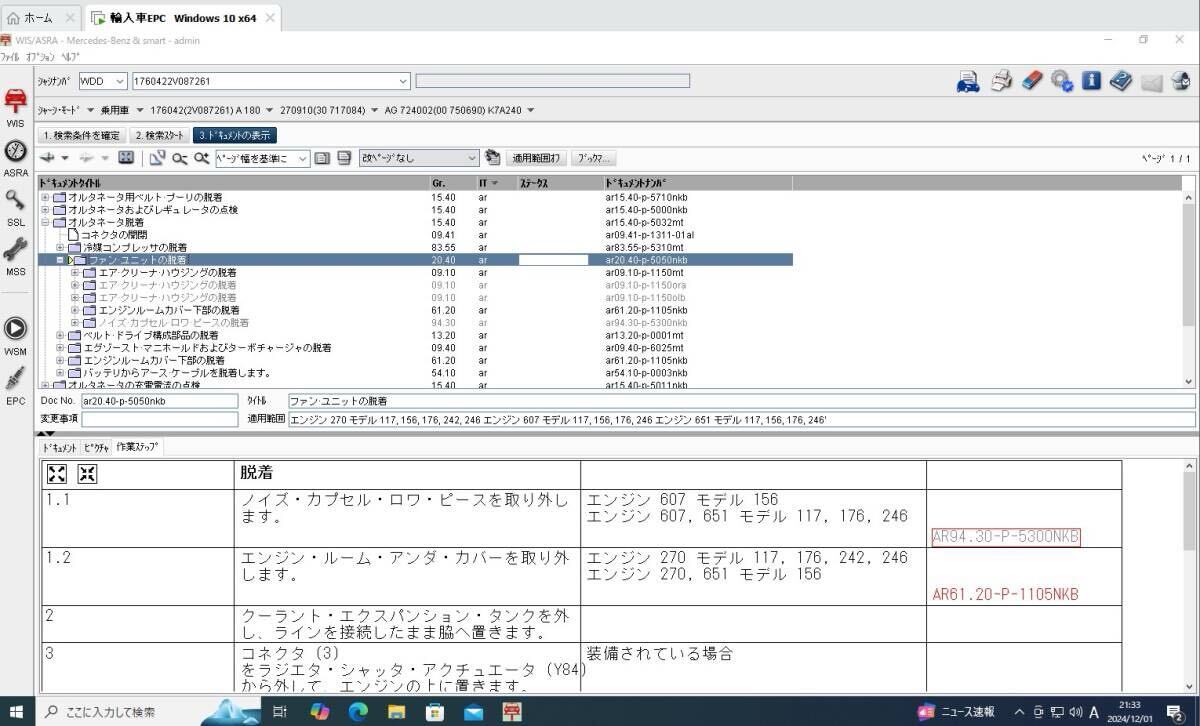Select the zoom out tool in the document toolbar
Screen dimensions: 1200x726
pyautogui.click(x=179, y=157)
